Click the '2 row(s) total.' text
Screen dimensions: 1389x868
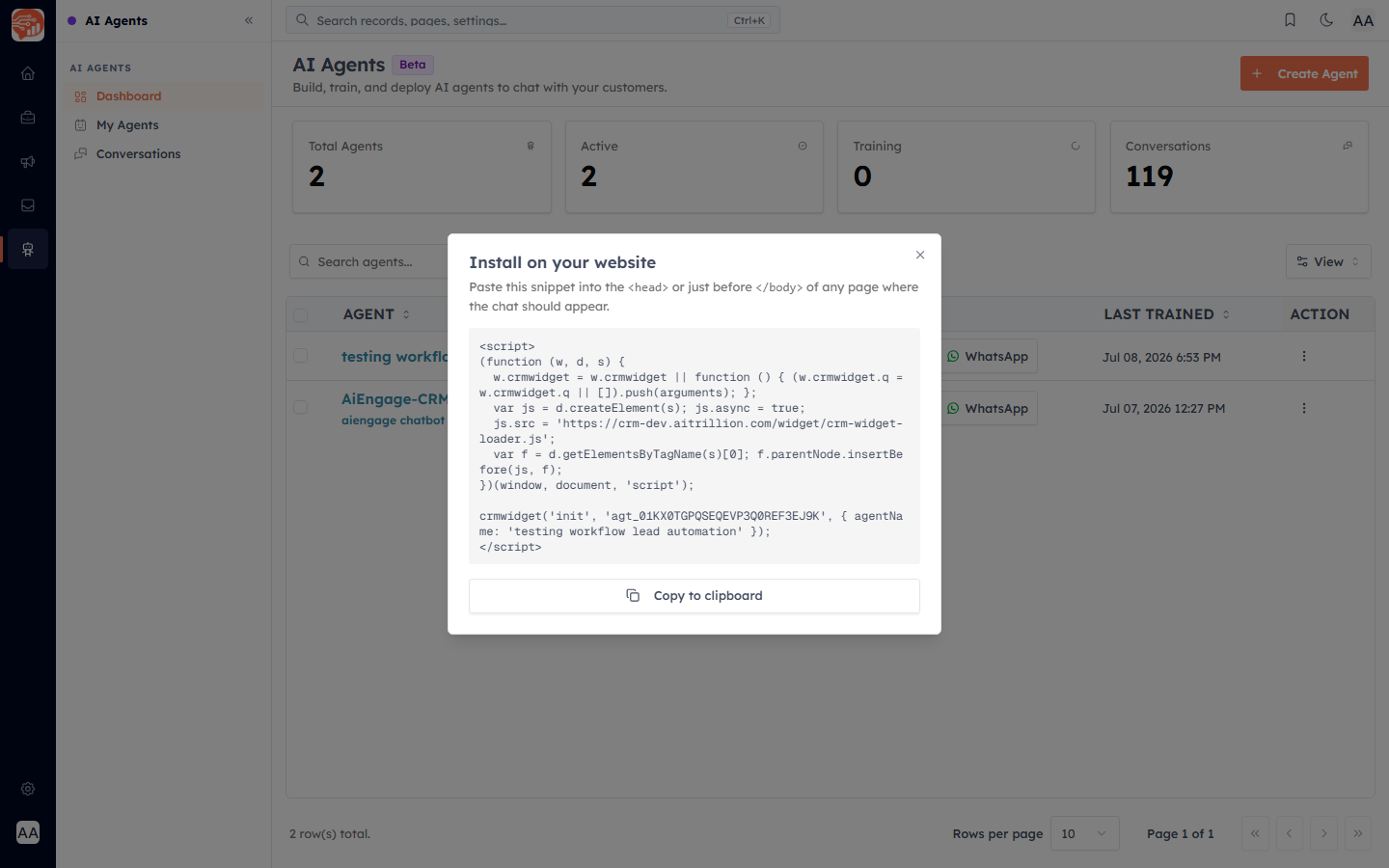(330, 833)
